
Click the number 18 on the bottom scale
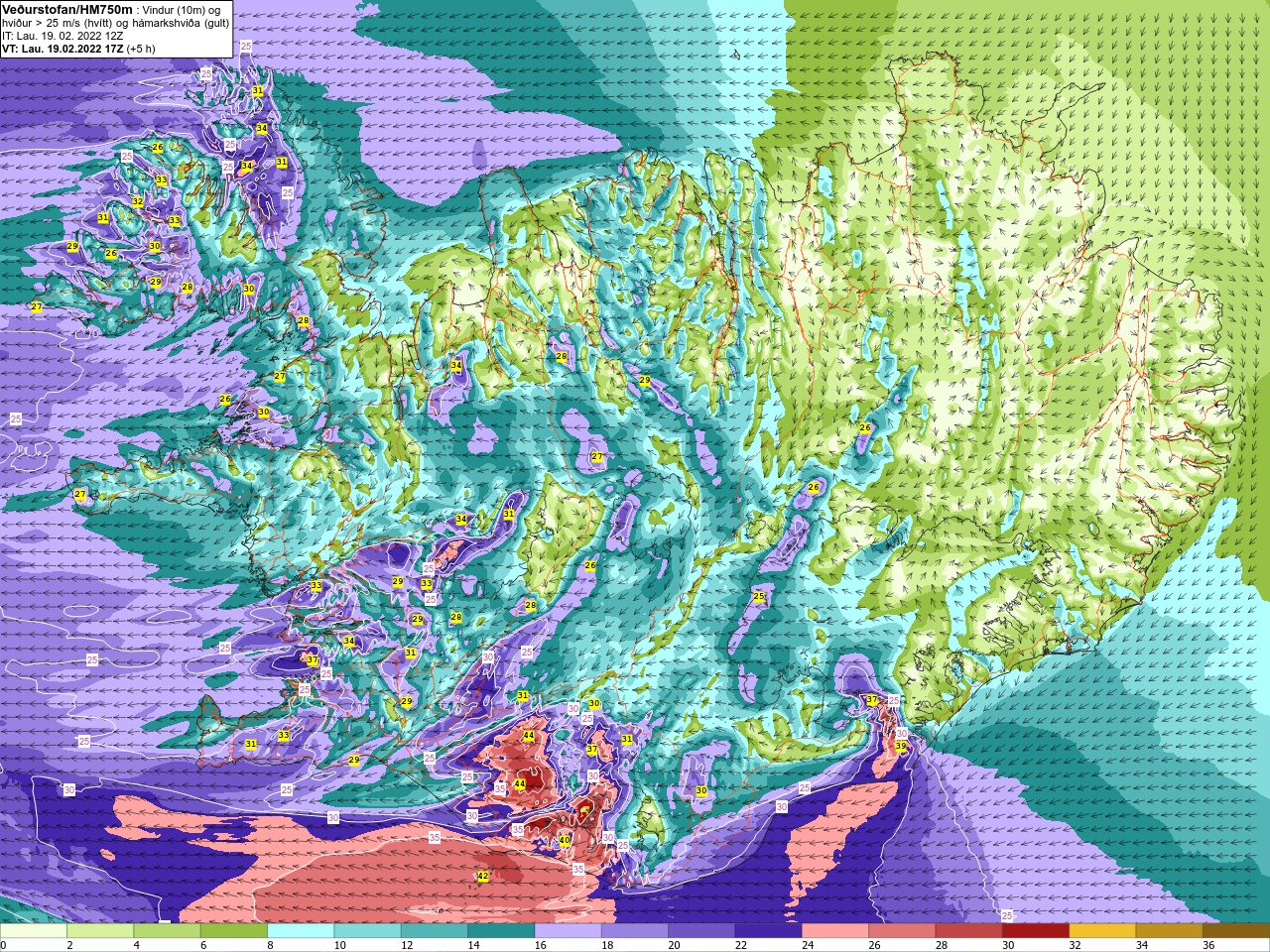pyautogui.click(x=607, y=945)
